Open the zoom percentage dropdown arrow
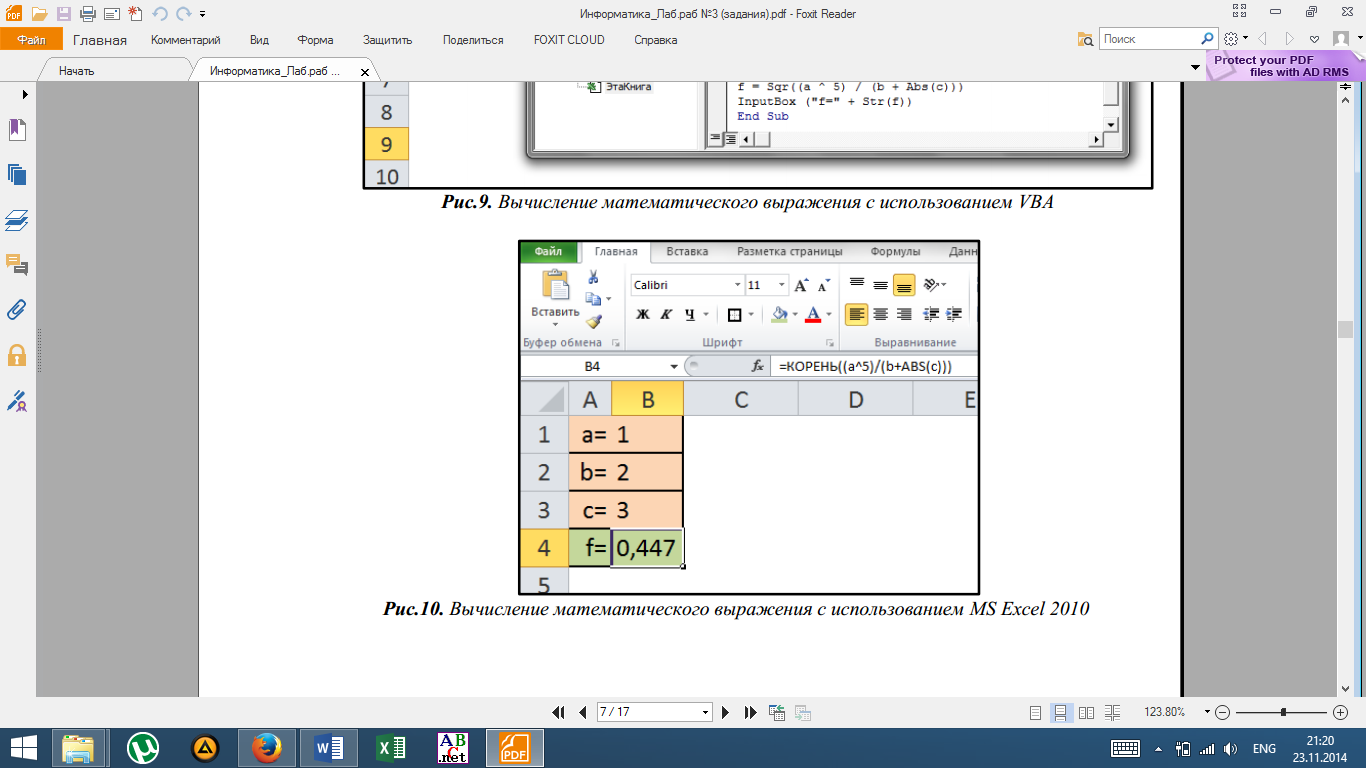 point(1207,712)
